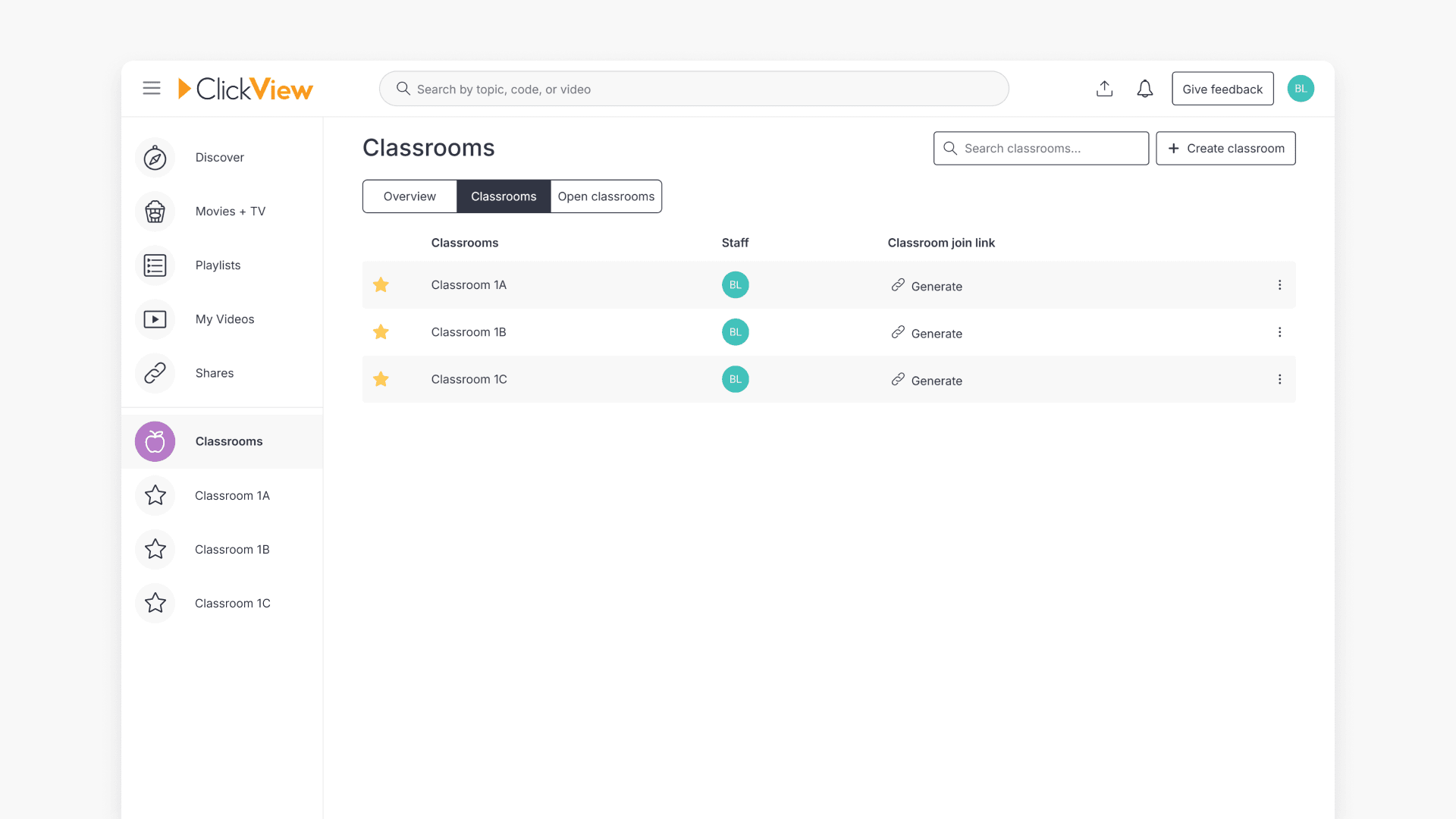Go to Discover in sidebar
This screenshot has width=1456, height=819.
tap(221, 158)
